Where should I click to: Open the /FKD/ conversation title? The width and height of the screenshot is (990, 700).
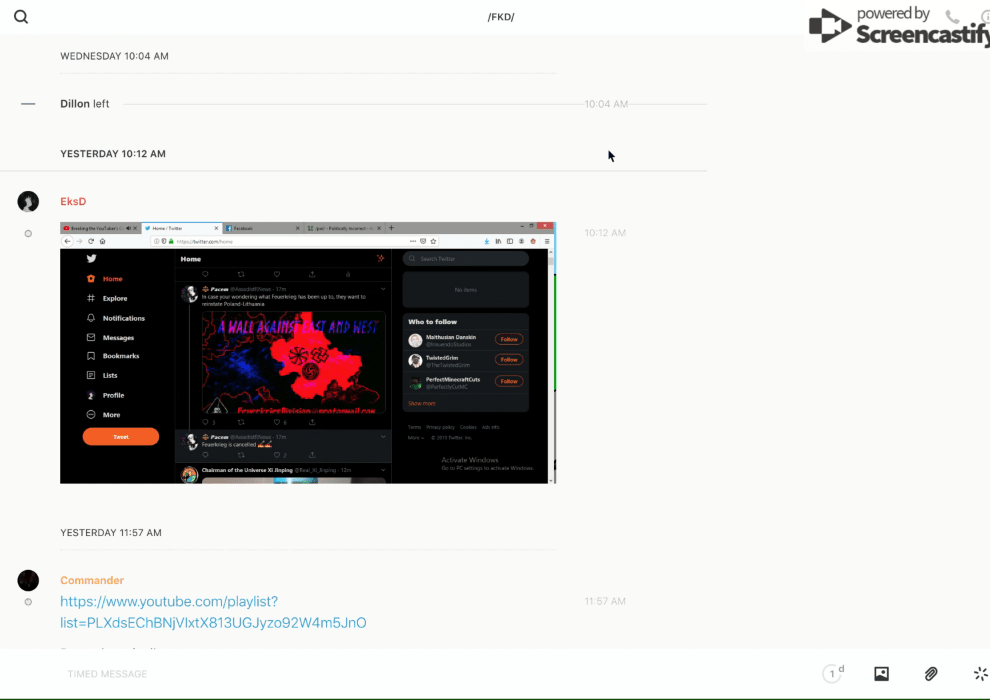[x=501, y=17]
